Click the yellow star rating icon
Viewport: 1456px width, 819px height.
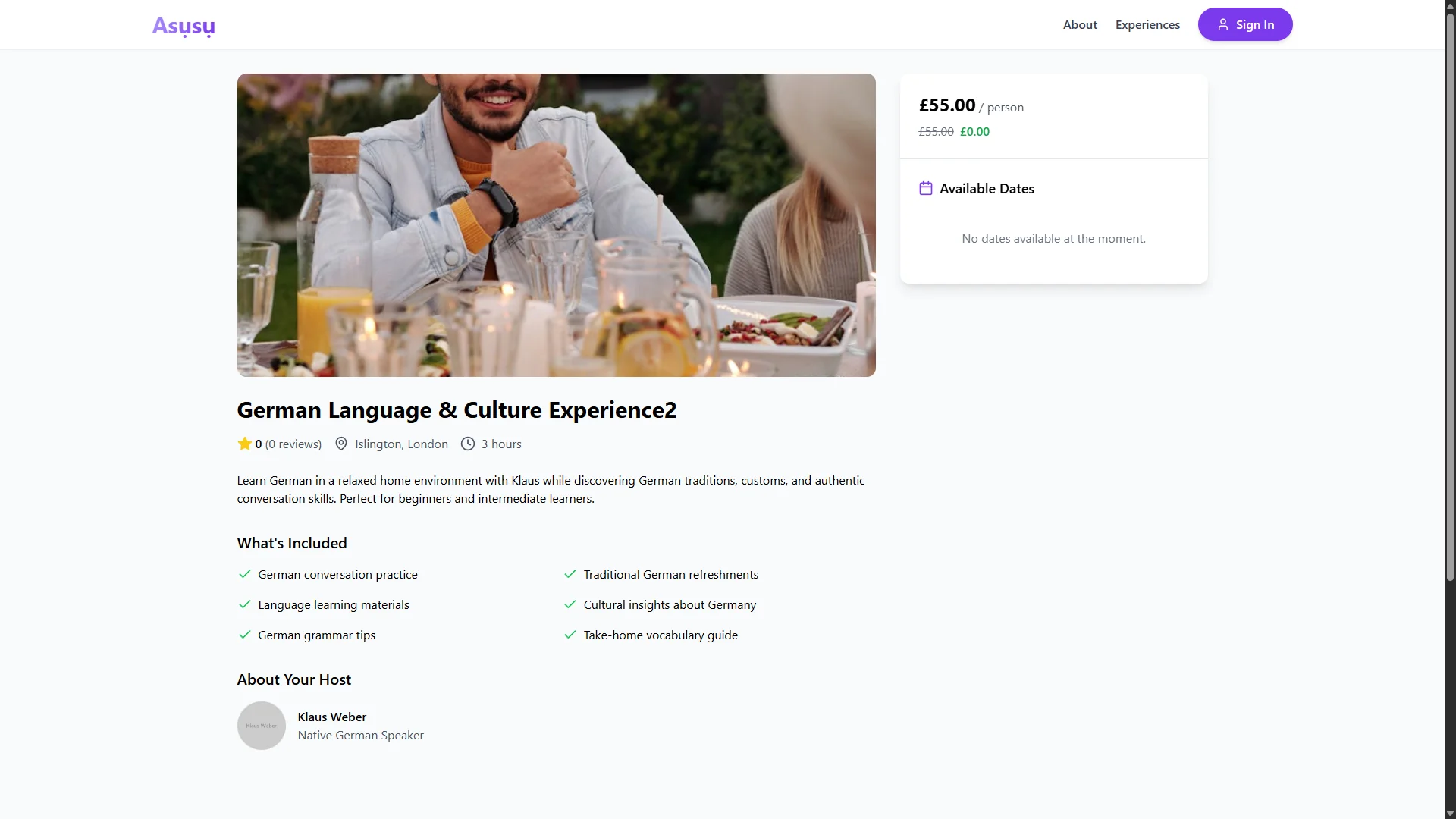coord(244,444)
